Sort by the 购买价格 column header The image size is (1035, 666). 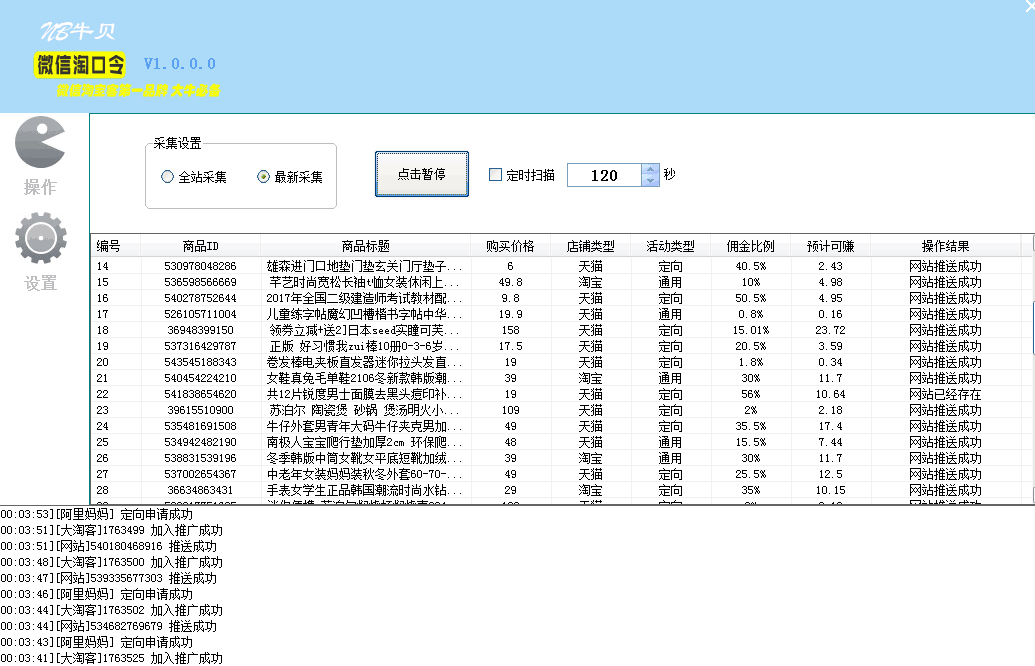pos(510,246)
